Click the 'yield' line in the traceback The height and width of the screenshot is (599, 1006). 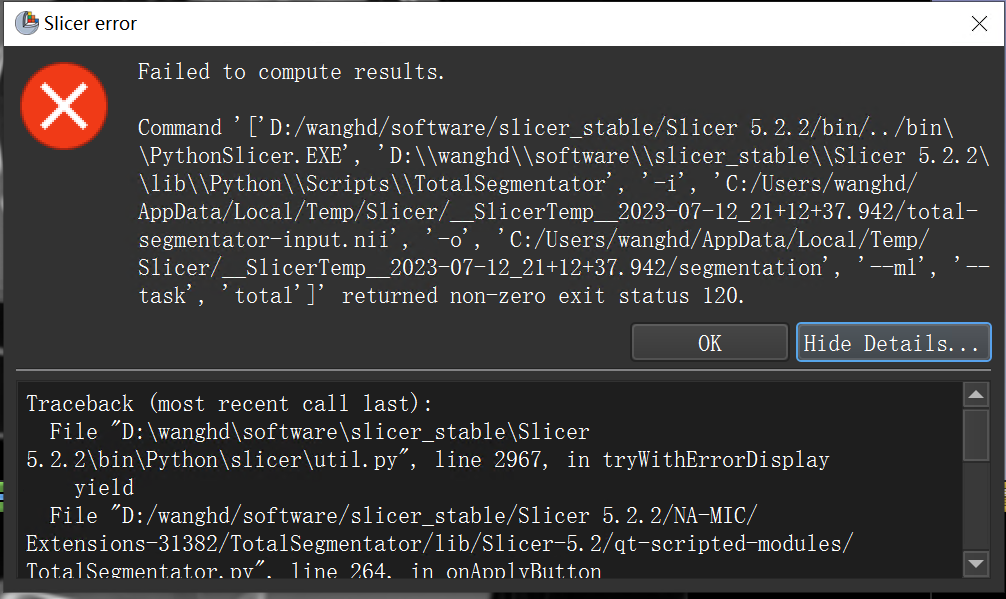(x=103, y=487)
